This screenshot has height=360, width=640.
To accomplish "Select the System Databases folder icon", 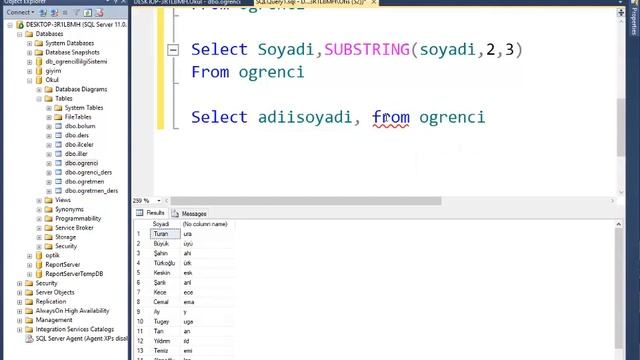I will (x=39, y=43).
